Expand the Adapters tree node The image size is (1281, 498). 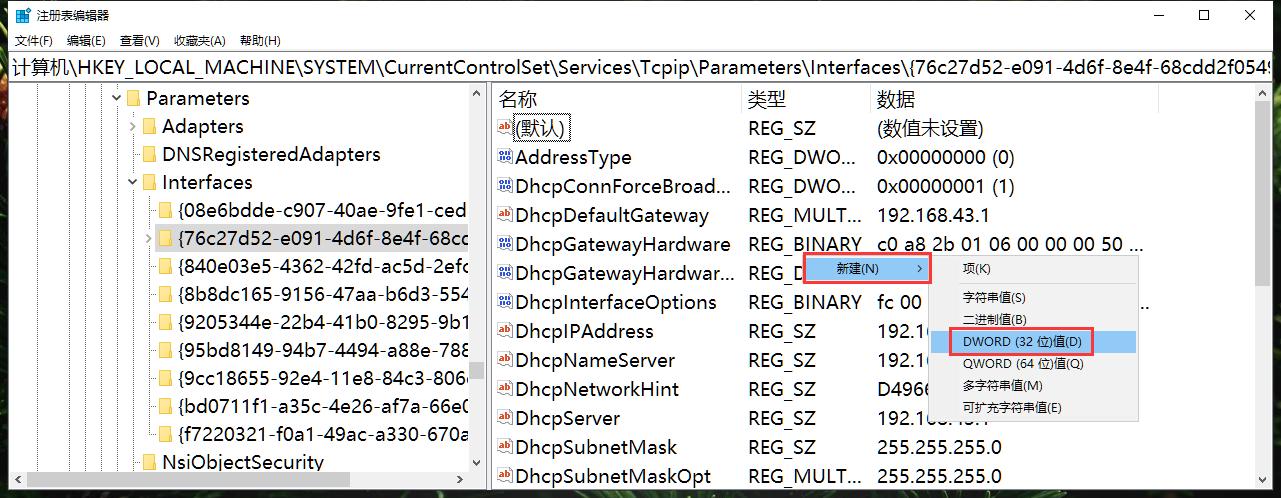pyautogui.click(x=133, y=126)
